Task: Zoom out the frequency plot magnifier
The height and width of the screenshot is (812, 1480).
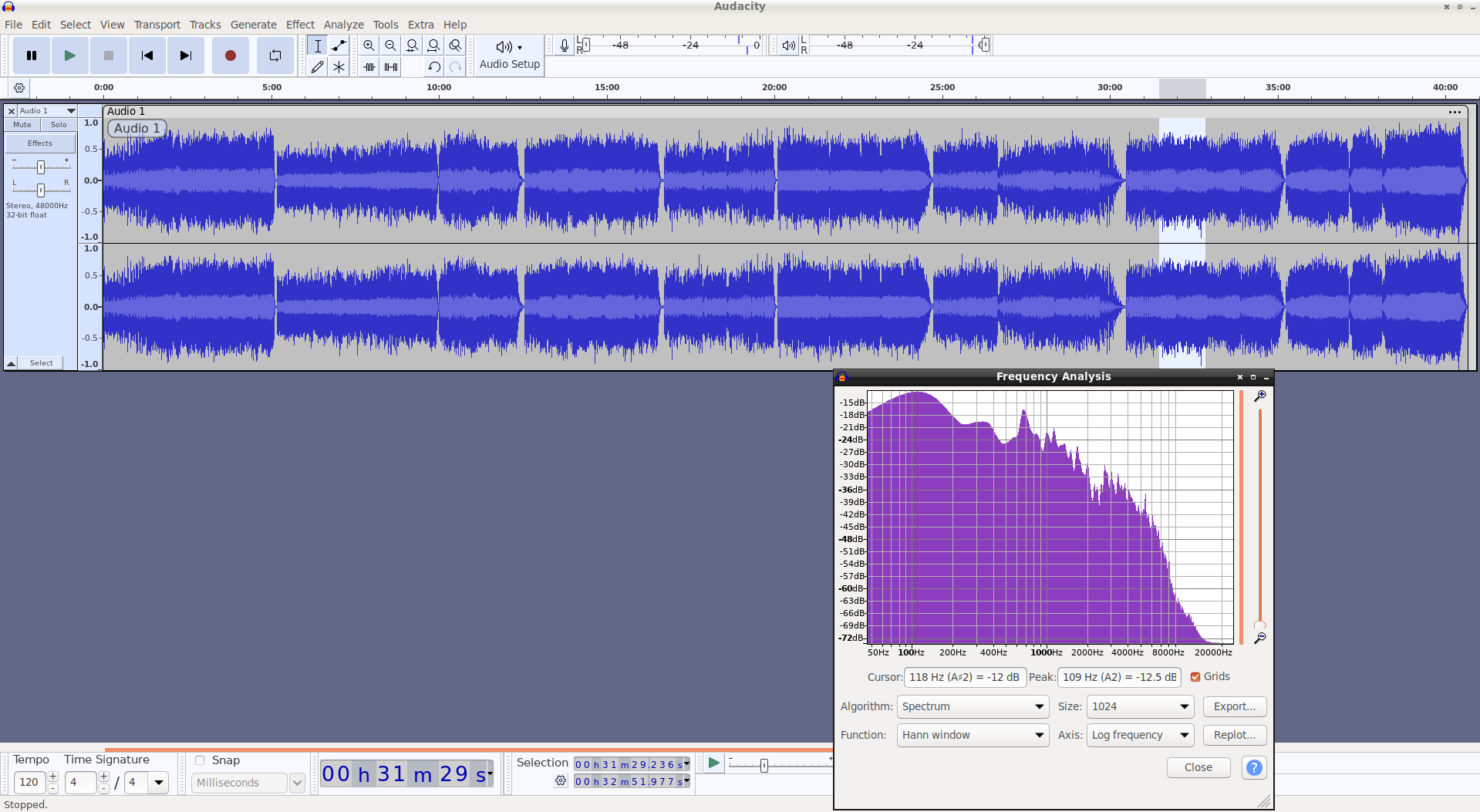Action: 1259,638
